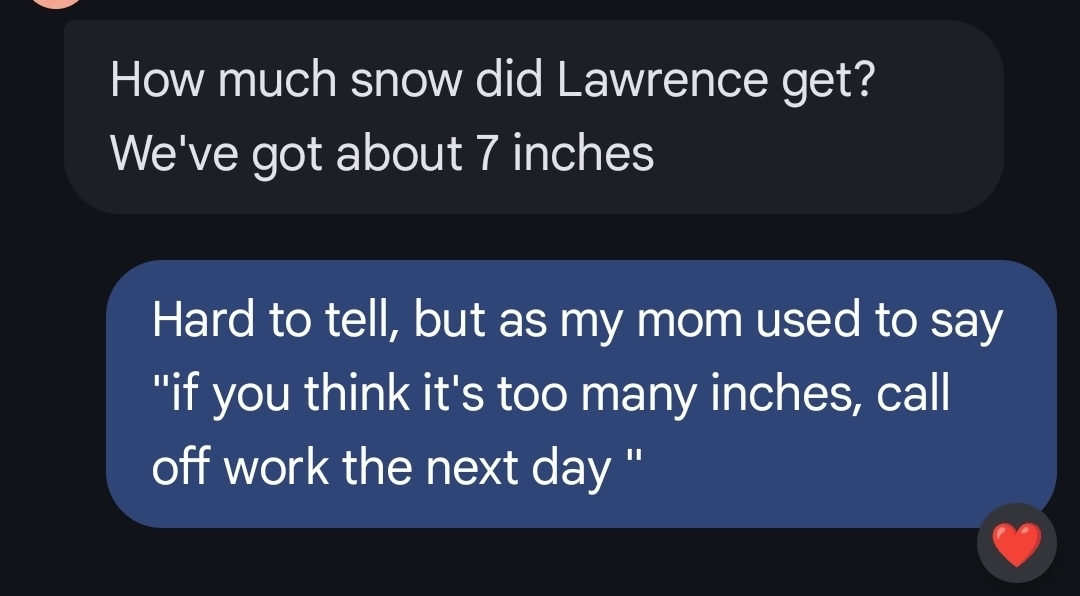Click the number "7" in the received message
This screenshot has width=1080, height=596.
487,154
